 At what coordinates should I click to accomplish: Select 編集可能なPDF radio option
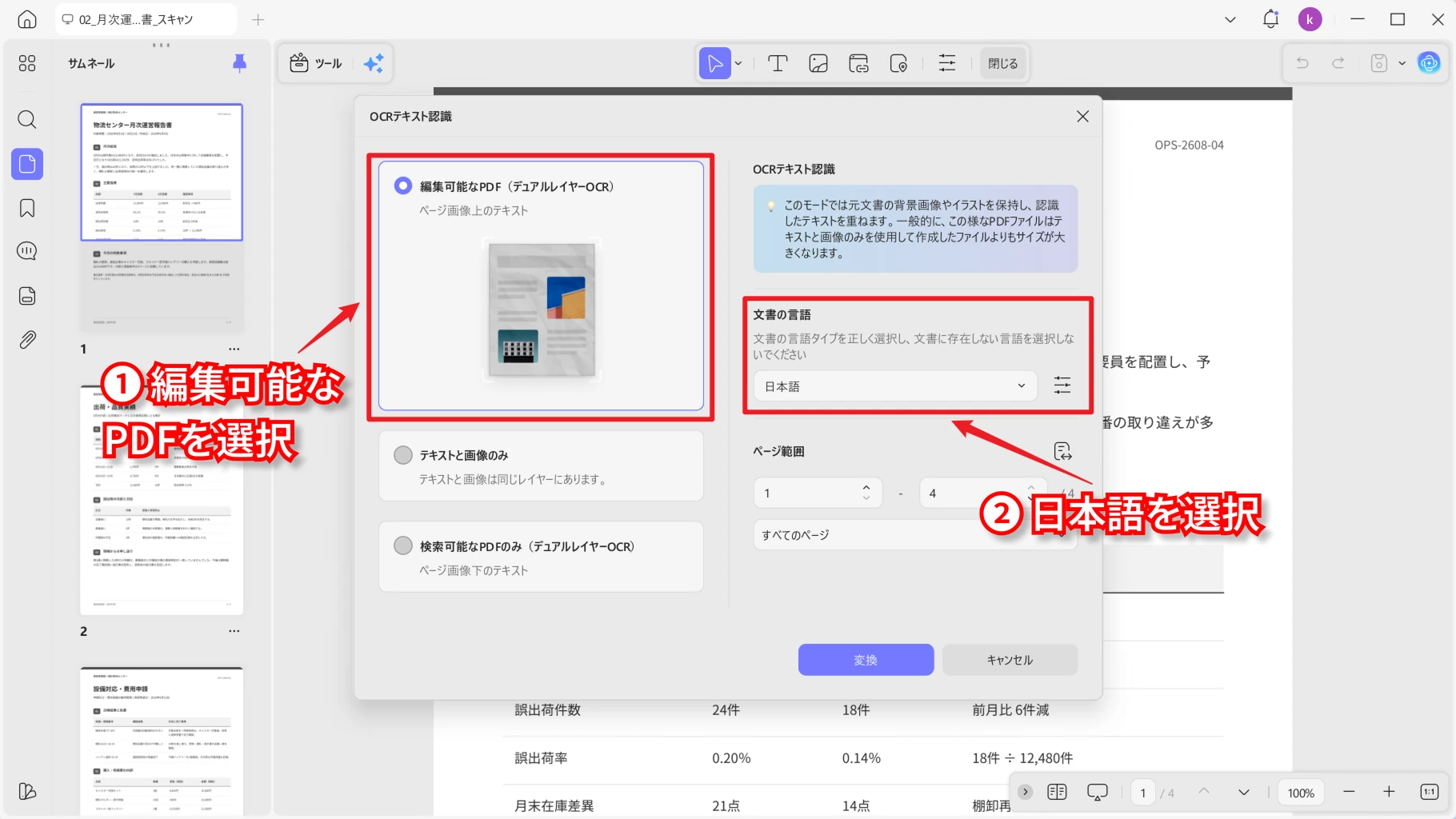point(403,186)
